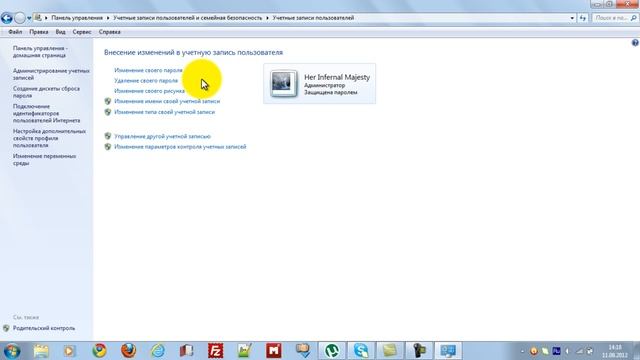Screen dimensions: 640x360
Task: Open Windows Explorer from the taskbar
Action: coord(41,351)
